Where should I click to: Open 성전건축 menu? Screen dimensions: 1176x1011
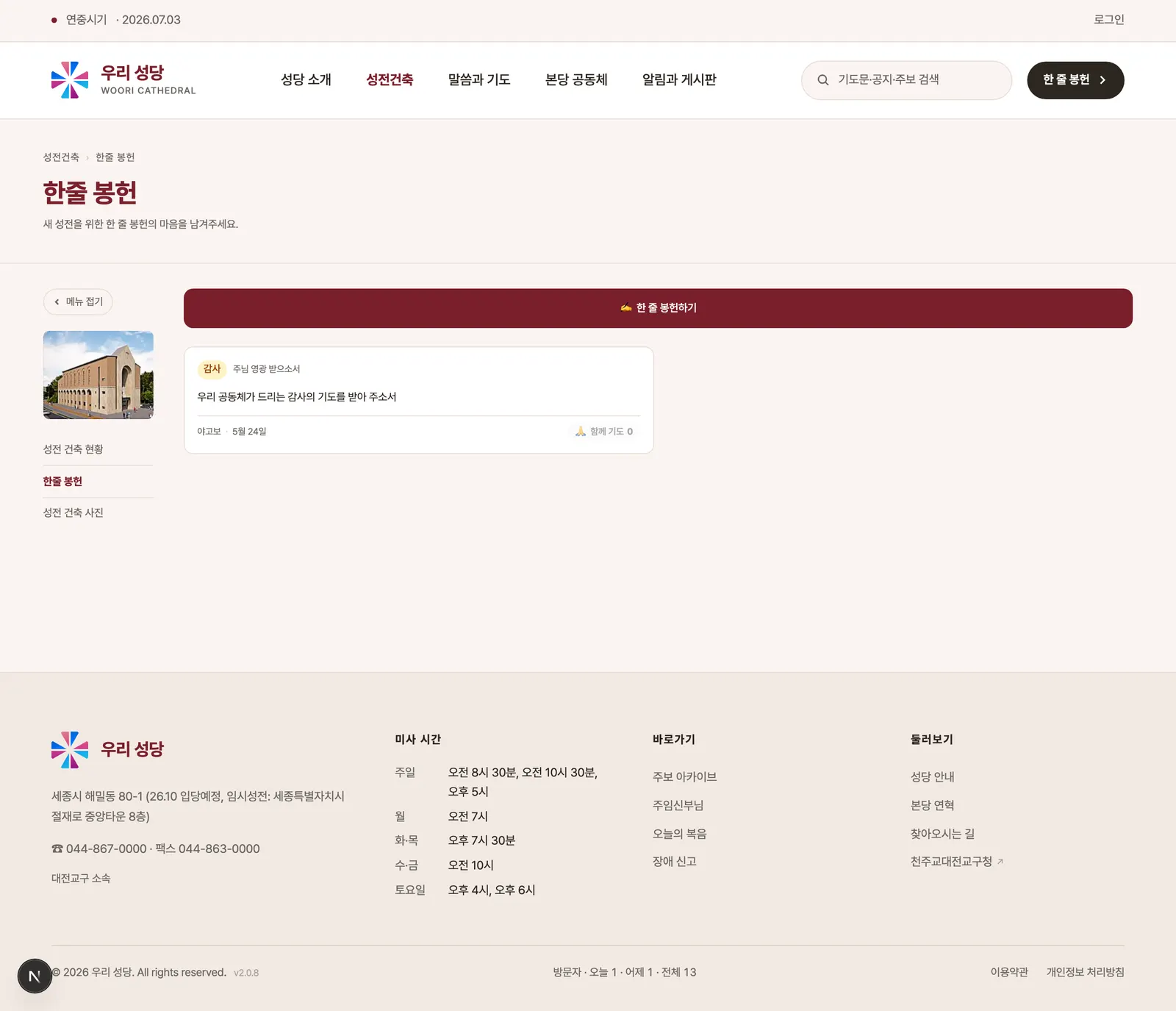coord(390,80)
